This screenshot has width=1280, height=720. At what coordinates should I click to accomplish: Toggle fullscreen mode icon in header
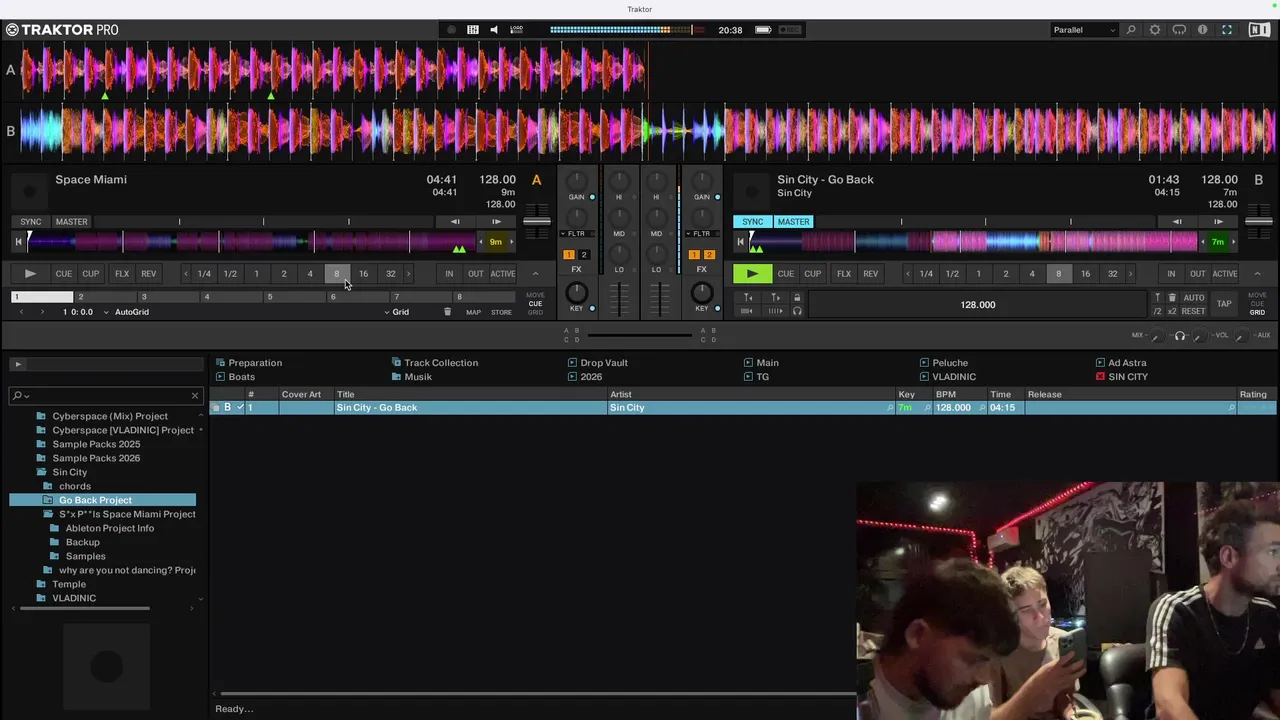pyautogui.click(x=1227, y=30)
